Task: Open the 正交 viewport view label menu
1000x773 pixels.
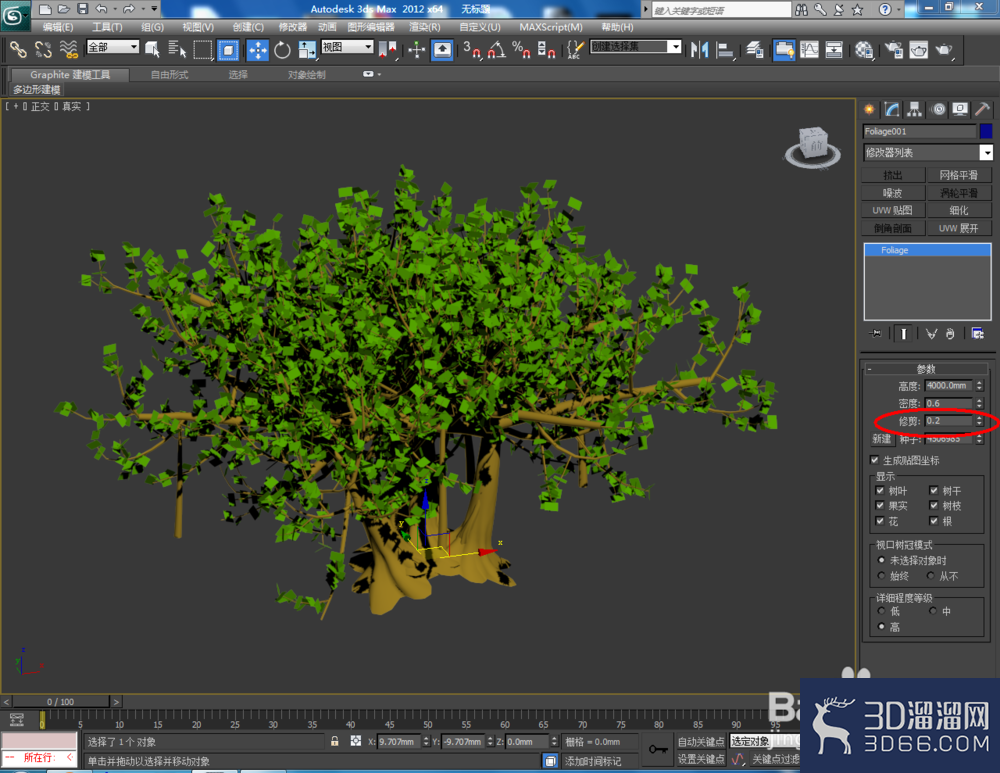Action: pos(40,107)
